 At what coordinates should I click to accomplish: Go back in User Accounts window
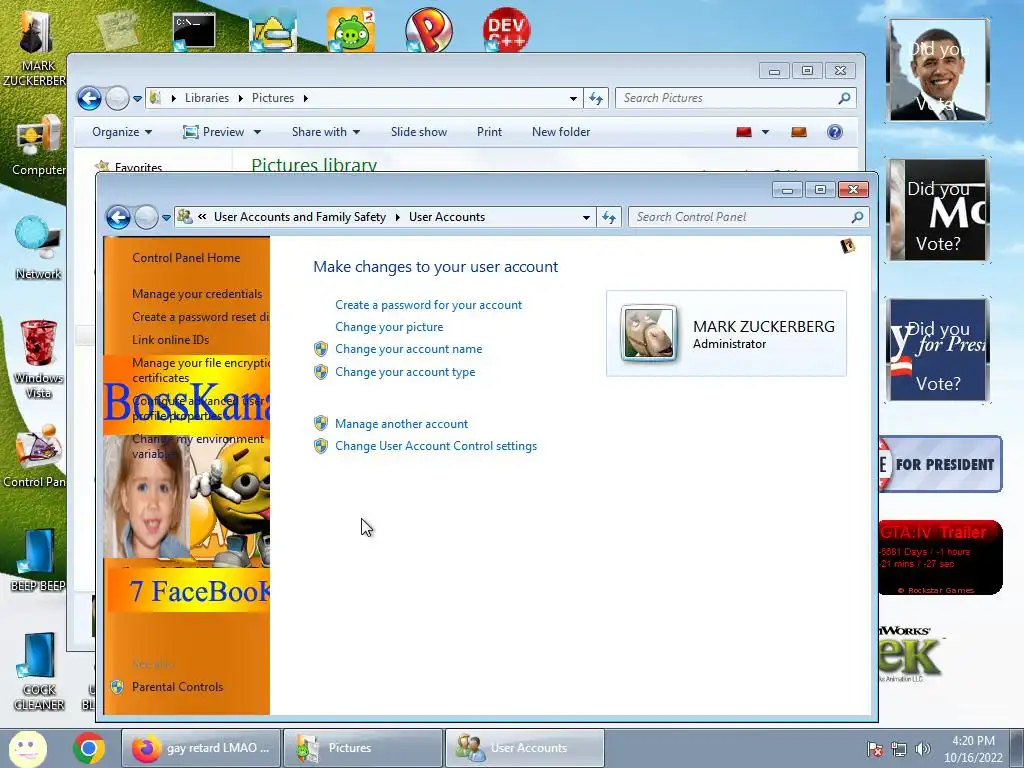click(x=118, y=217)
